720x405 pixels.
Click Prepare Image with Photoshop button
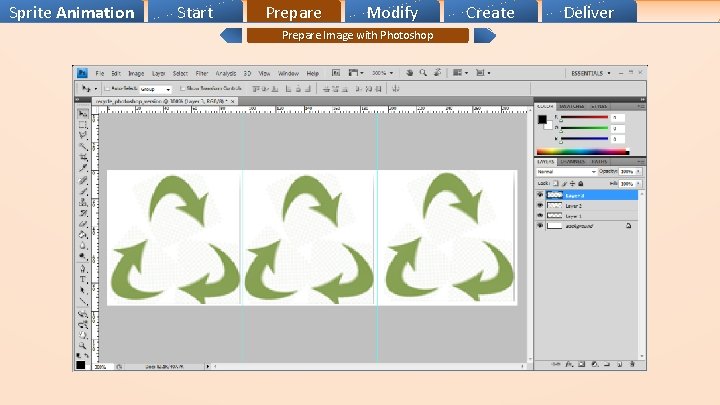pyautogui.click(x=358, y=35)
